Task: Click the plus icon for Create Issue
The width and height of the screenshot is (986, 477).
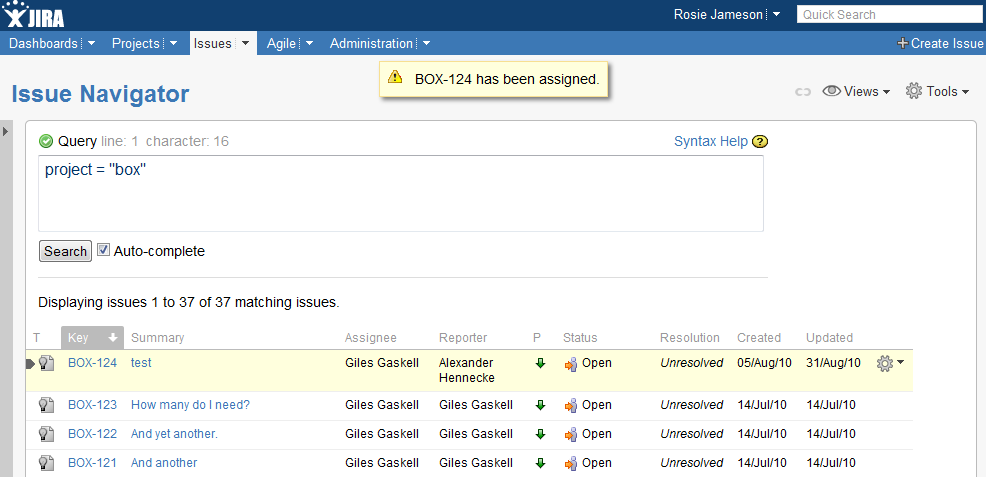Action: coord(902,43)
